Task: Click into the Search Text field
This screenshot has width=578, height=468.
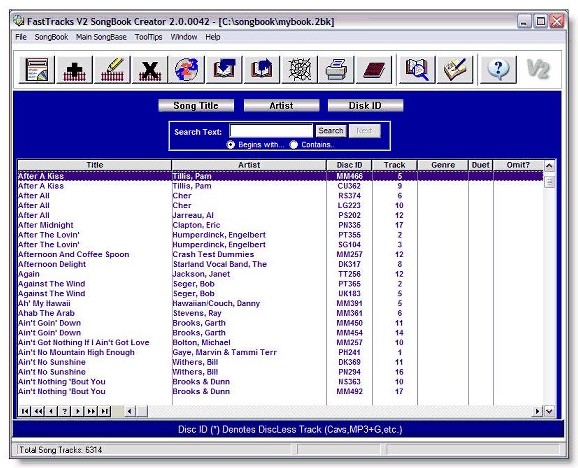Action: coord(271,131)
